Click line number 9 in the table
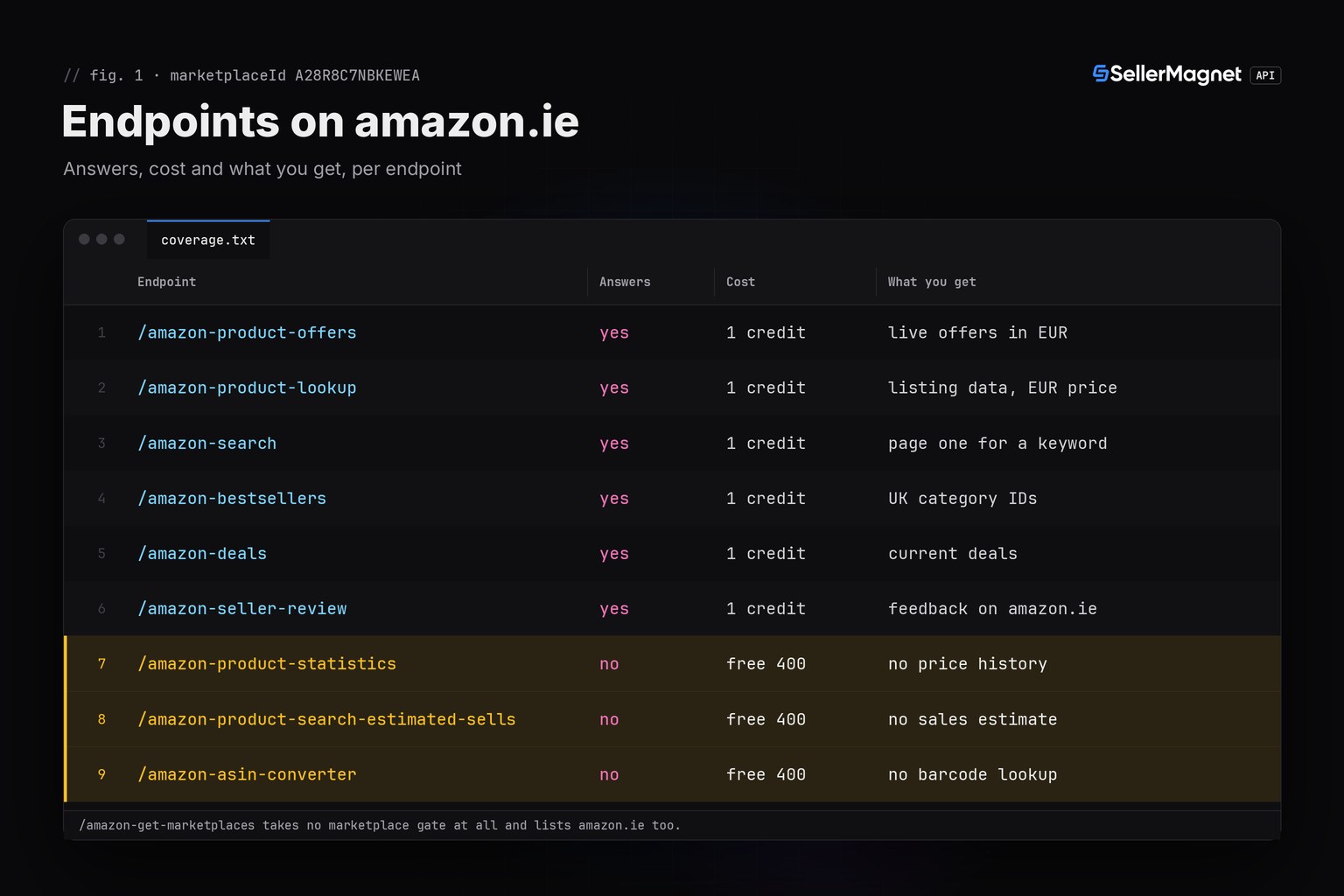Image resolution: width=1344 pixels, height=896 pixels. (101, 774)
